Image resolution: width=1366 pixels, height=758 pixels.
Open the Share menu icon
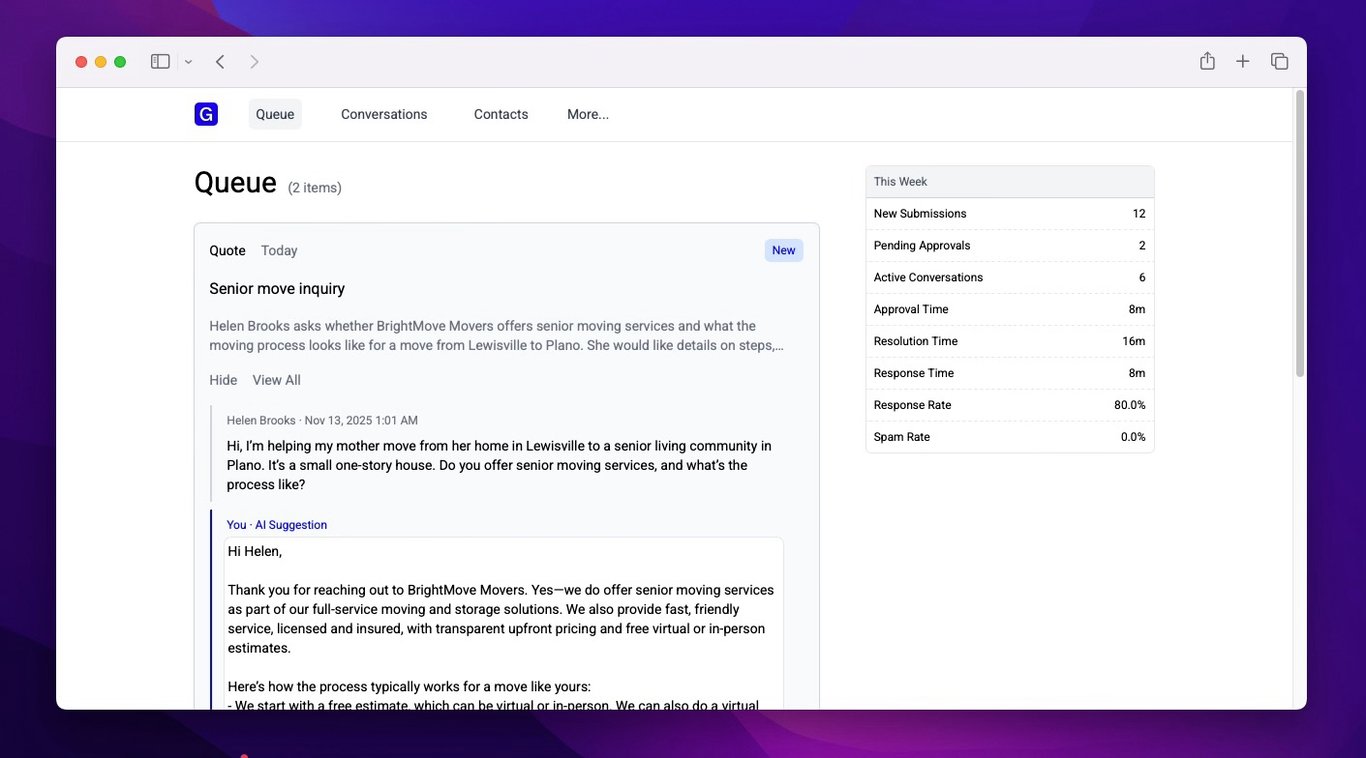point(1206,61)
